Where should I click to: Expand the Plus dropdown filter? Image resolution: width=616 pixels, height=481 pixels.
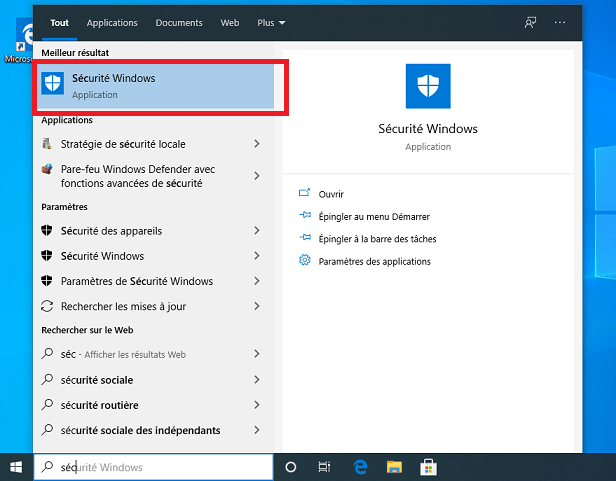270,22
